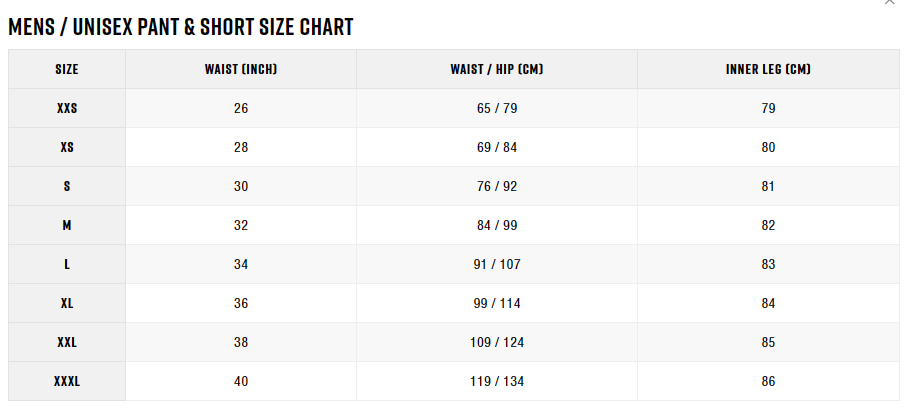Viewport: 910px width, 418px height.
Task: Click the 91 / 107 waist hip cell
Action: tap(497, 264)
